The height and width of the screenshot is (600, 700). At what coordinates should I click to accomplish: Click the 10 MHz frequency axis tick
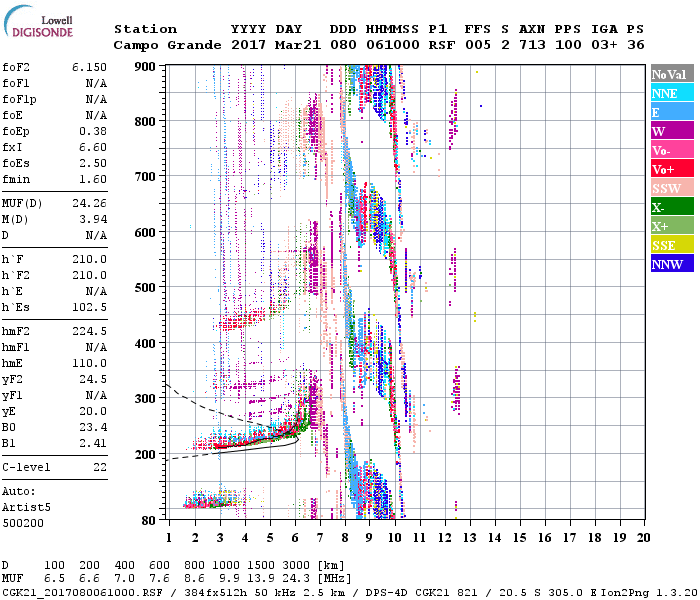[x=395, y=538]
